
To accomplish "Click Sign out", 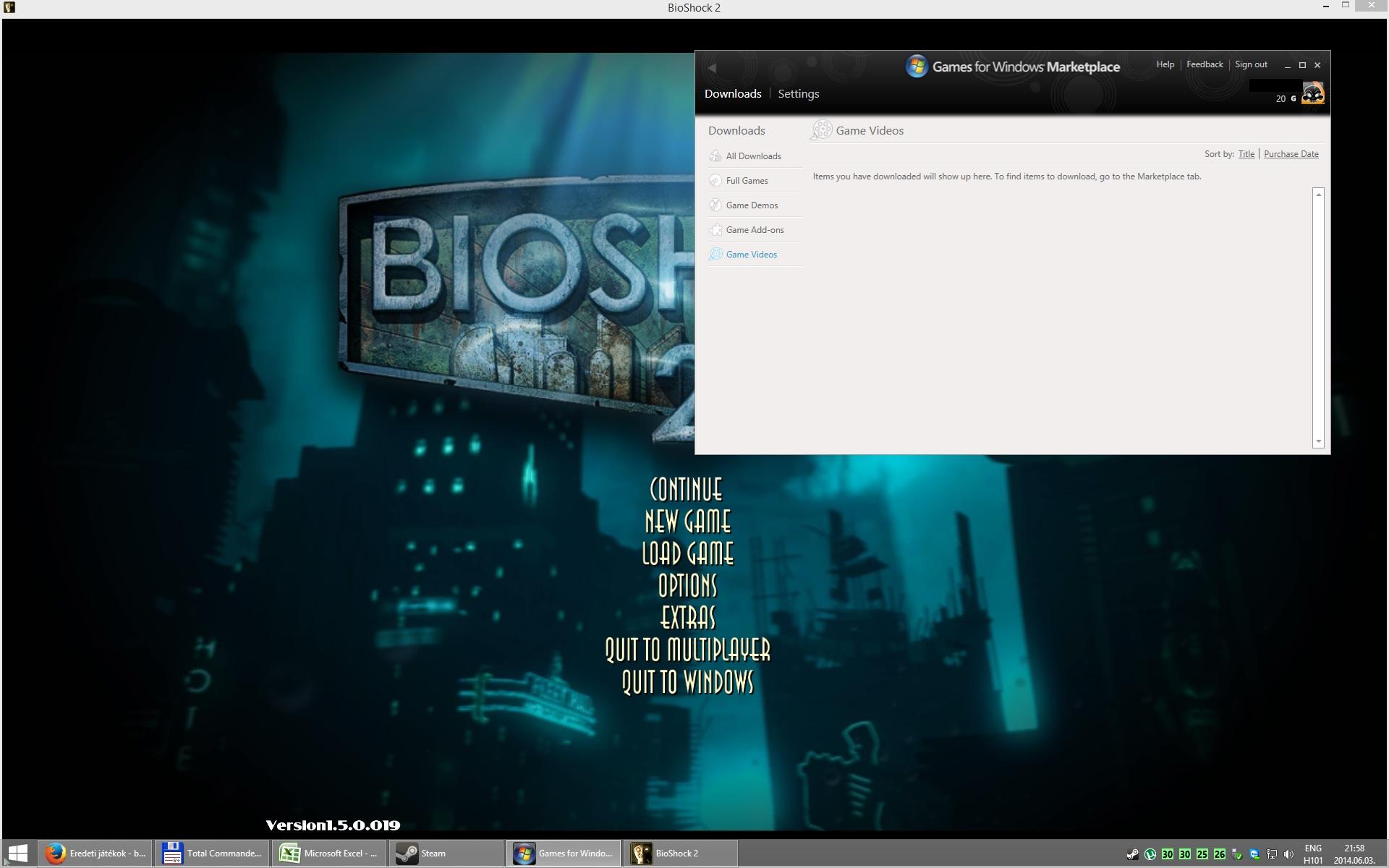I will [1251, 64].
